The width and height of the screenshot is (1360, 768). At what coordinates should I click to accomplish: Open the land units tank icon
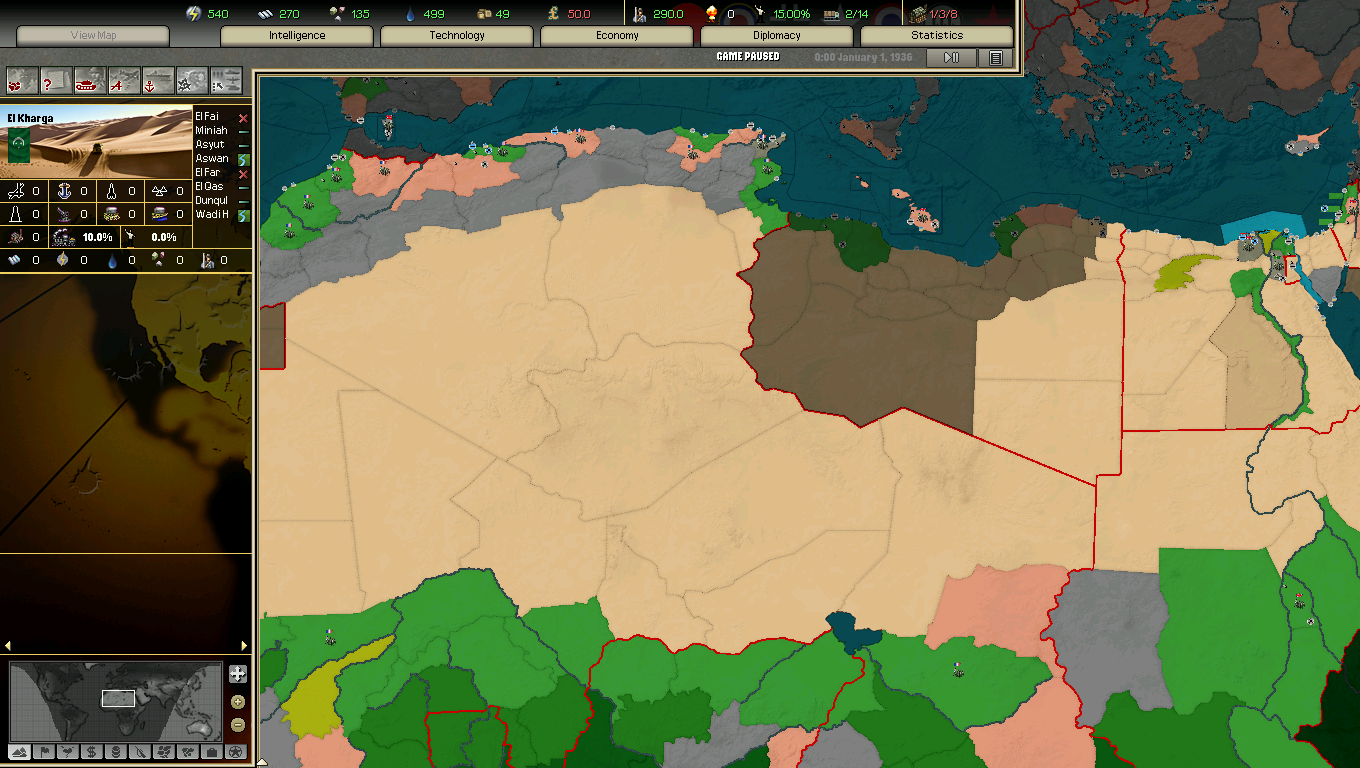[x=90, y=80]
